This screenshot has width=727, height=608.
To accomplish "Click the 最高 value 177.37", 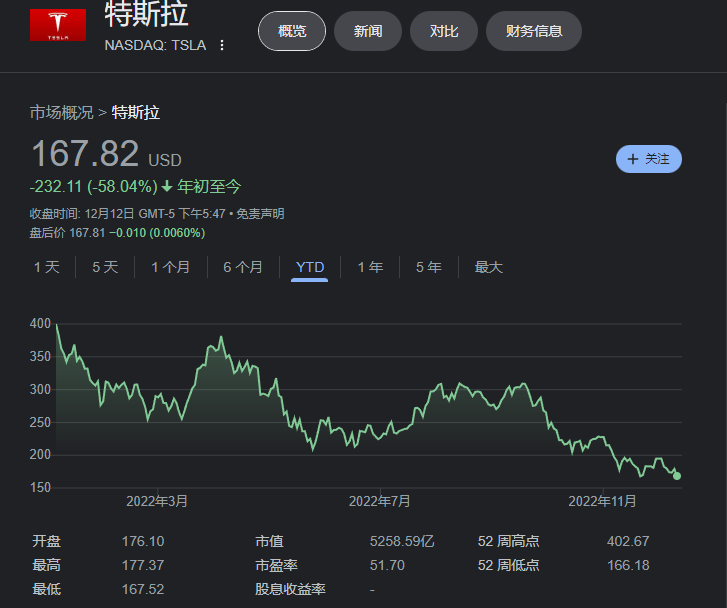I will [143, 565].
